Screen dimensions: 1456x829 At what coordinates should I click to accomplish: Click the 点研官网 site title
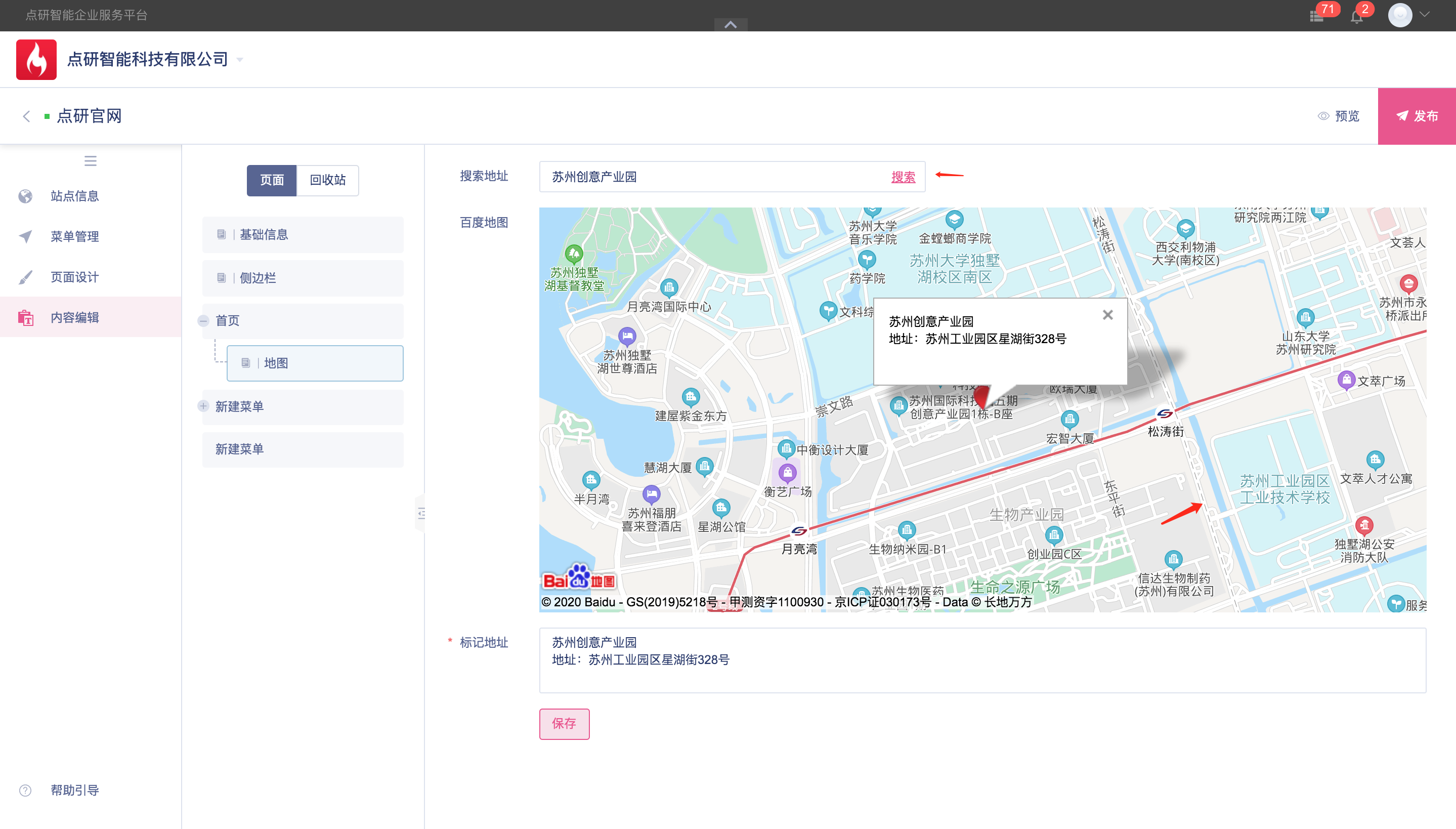click(x=90, y=116)
